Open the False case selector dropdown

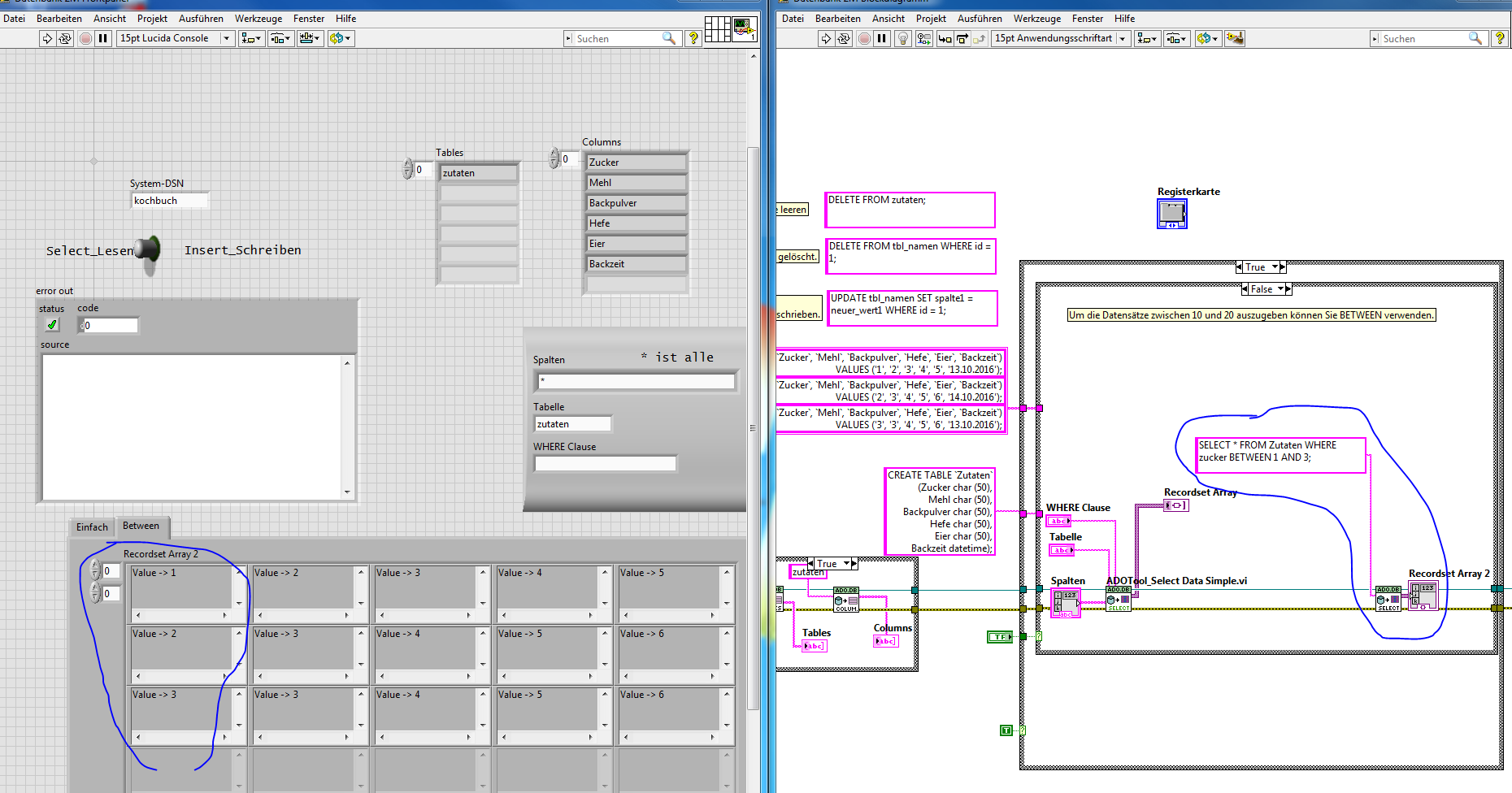tap(1280, 288)
